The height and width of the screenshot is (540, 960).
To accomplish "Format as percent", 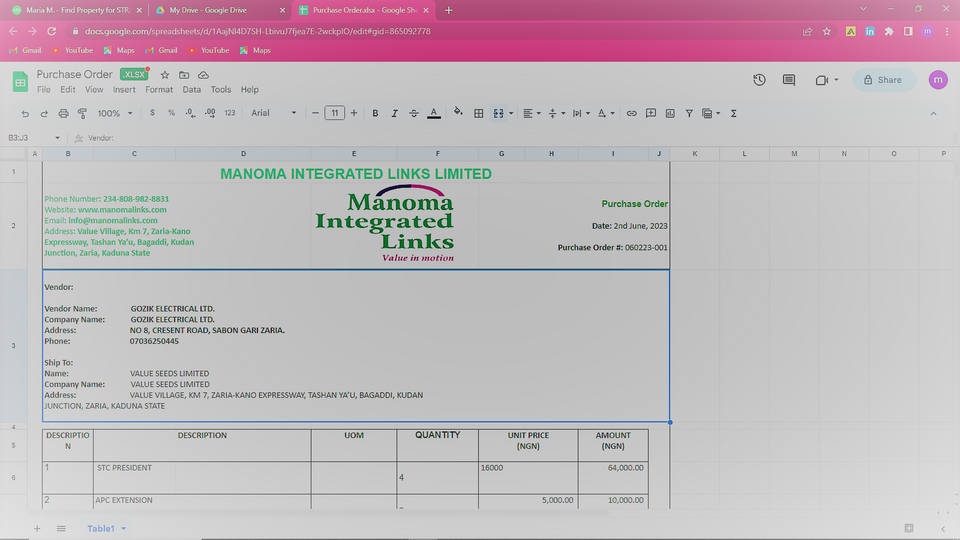I will [171, 113].
